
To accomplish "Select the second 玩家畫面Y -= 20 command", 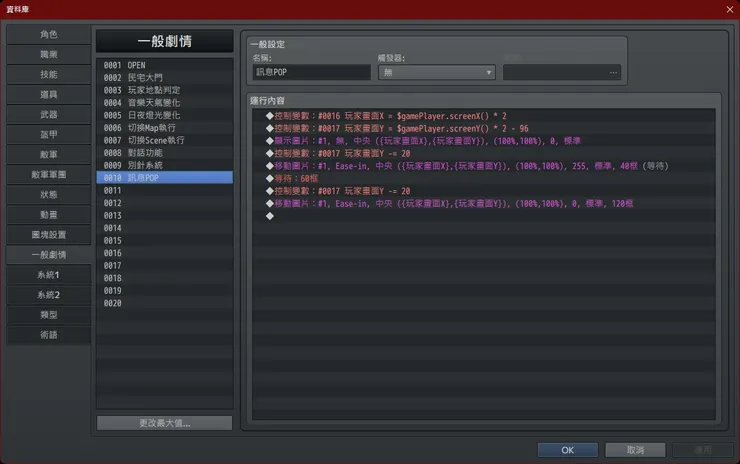I will (x=484, y=191).
